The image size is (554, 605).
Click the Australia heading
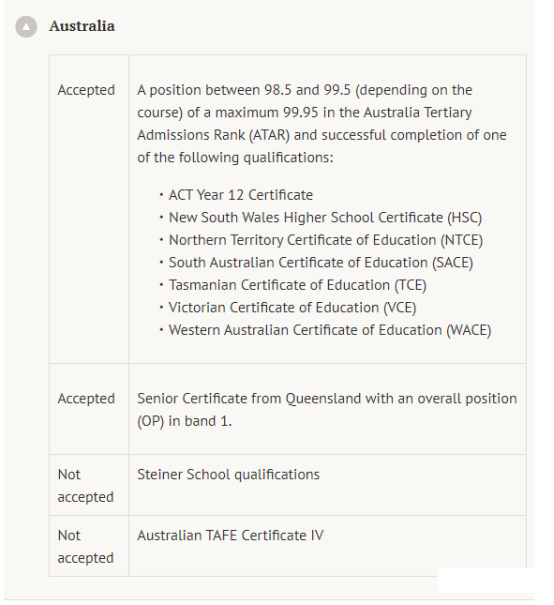[x=82, y=26]
